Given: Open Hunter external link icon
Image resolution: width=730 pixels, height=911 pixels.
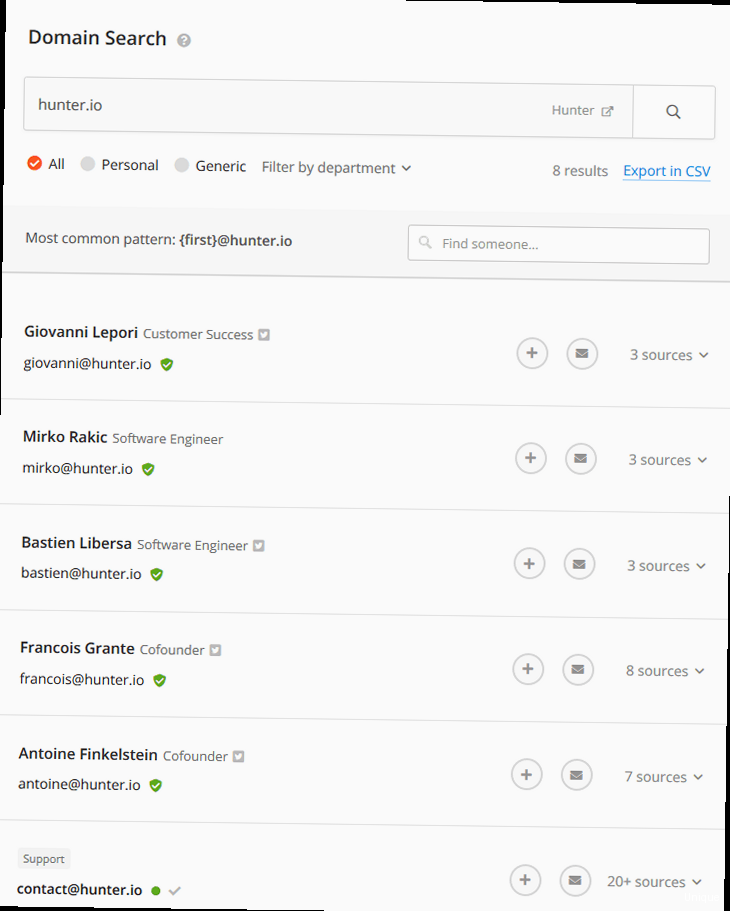Looking at the screenshot, I should click(607, 111).
